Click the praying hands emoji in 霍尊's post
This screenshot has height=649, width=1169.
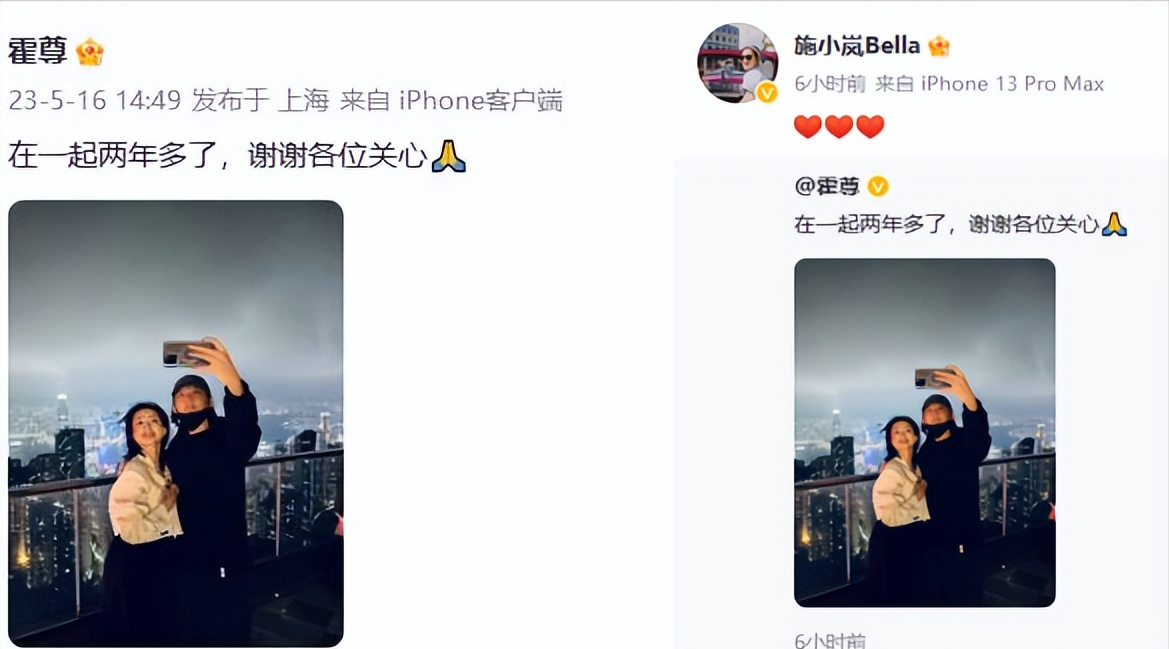coord(448,156)
